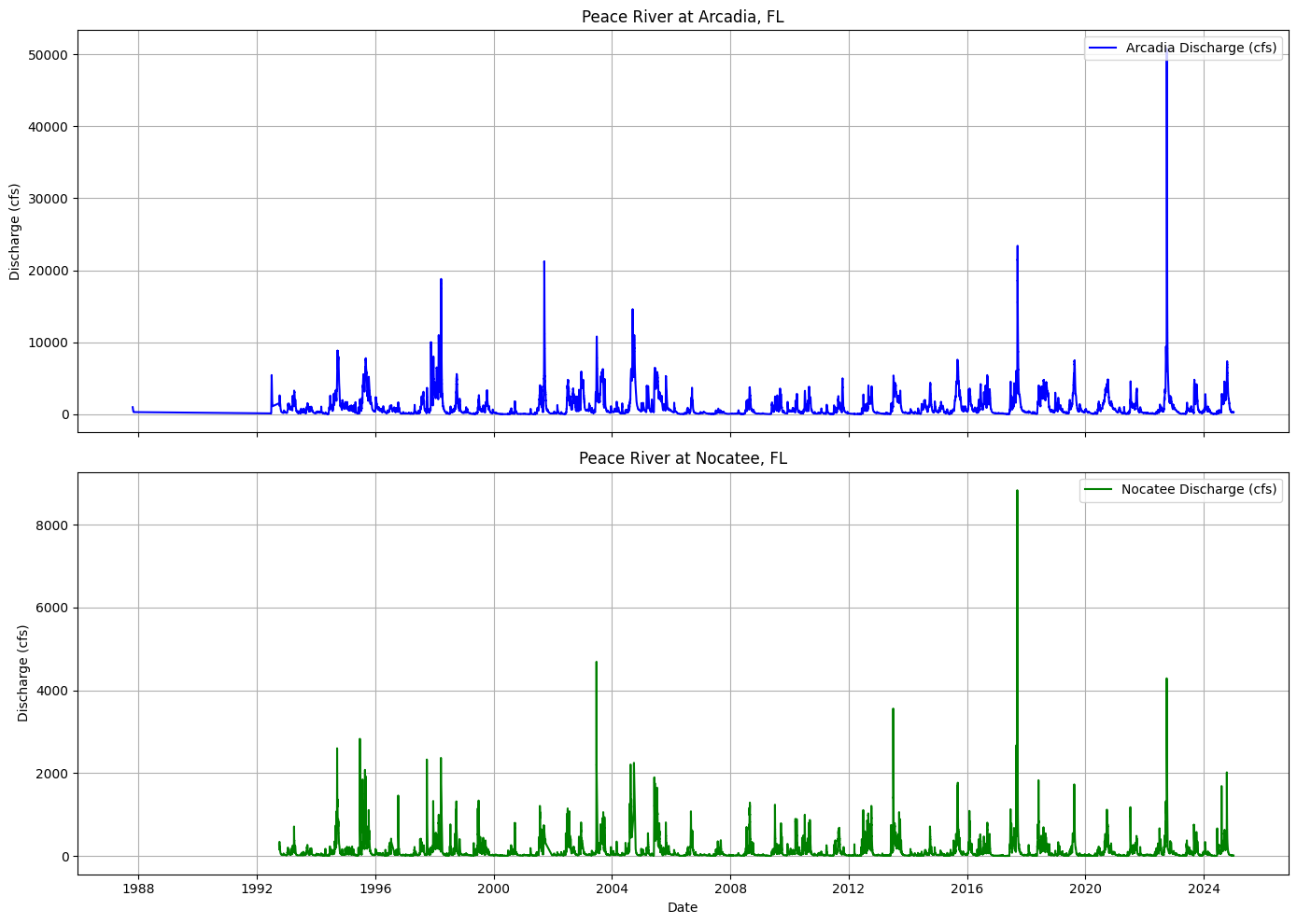Click the Nocatee green spike near 2003
This screenshot has height=924, width=1297.
click(x=597, y=664)
